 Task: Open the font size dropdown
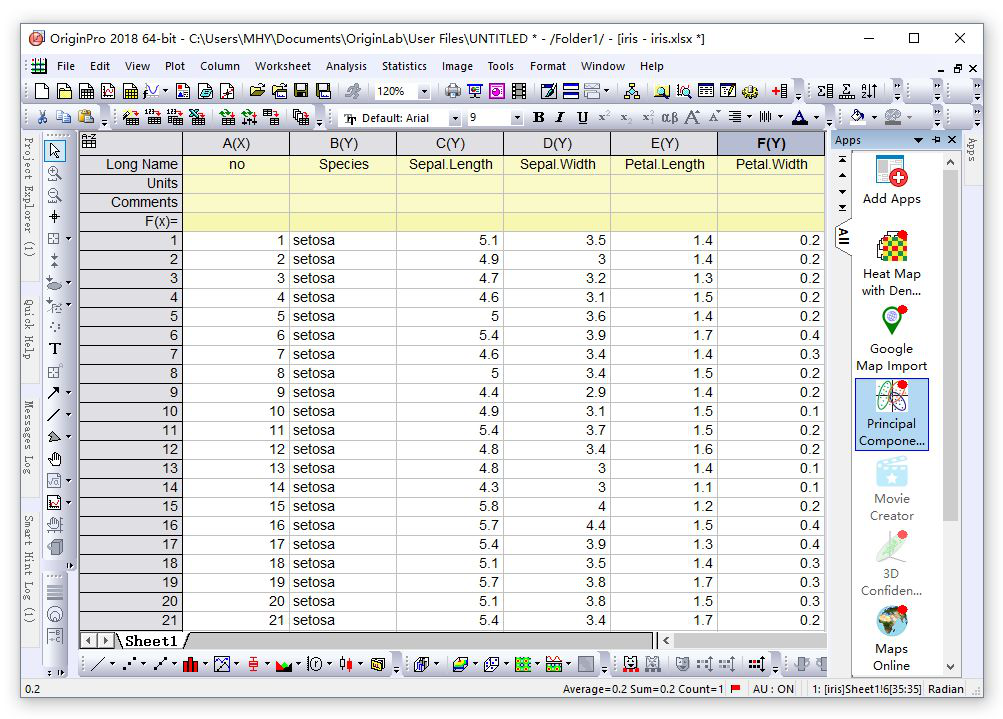pyautogui.click(x=516, y=118)
